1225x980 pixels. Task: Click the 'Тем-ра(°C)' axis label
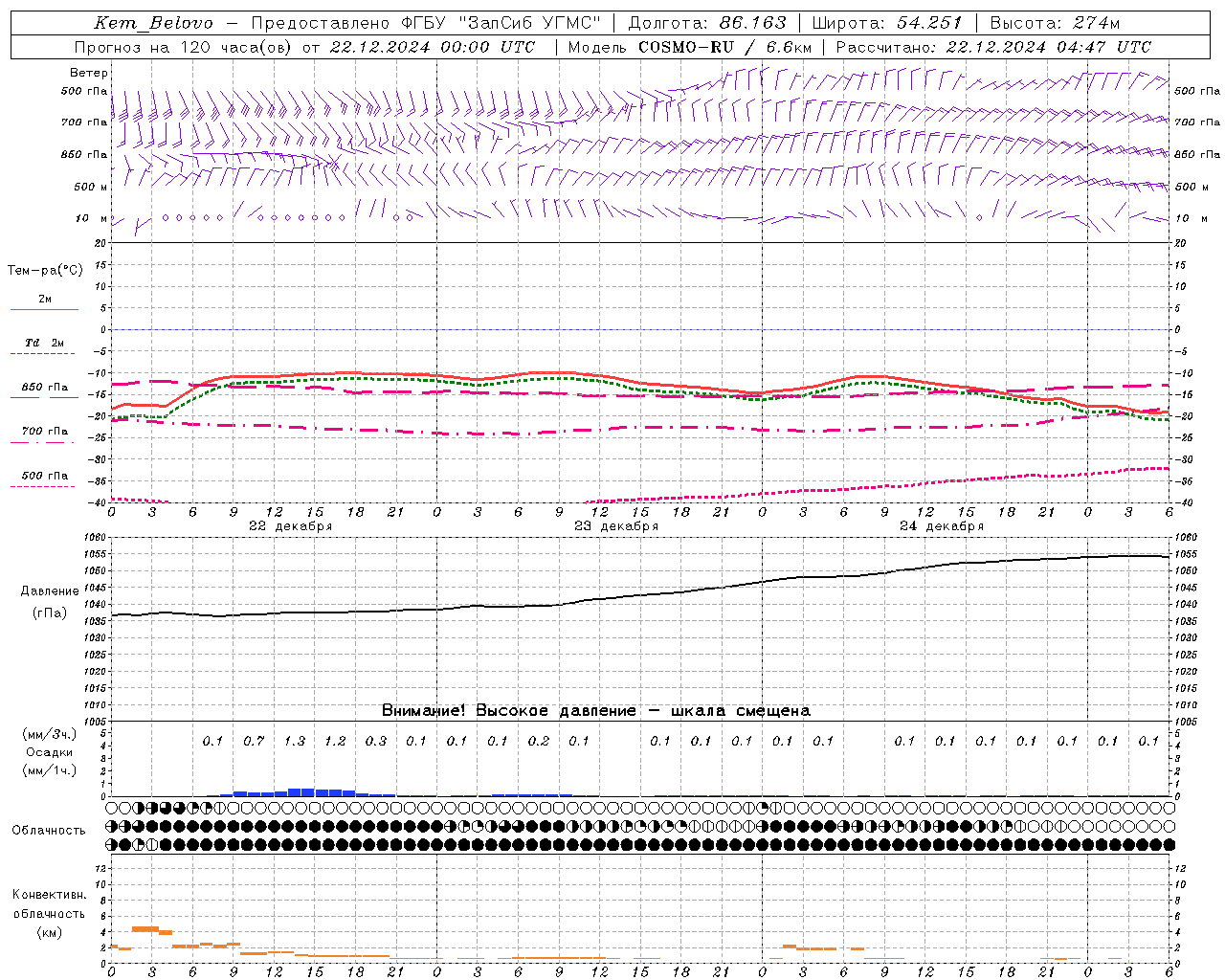tap(45, 270)
